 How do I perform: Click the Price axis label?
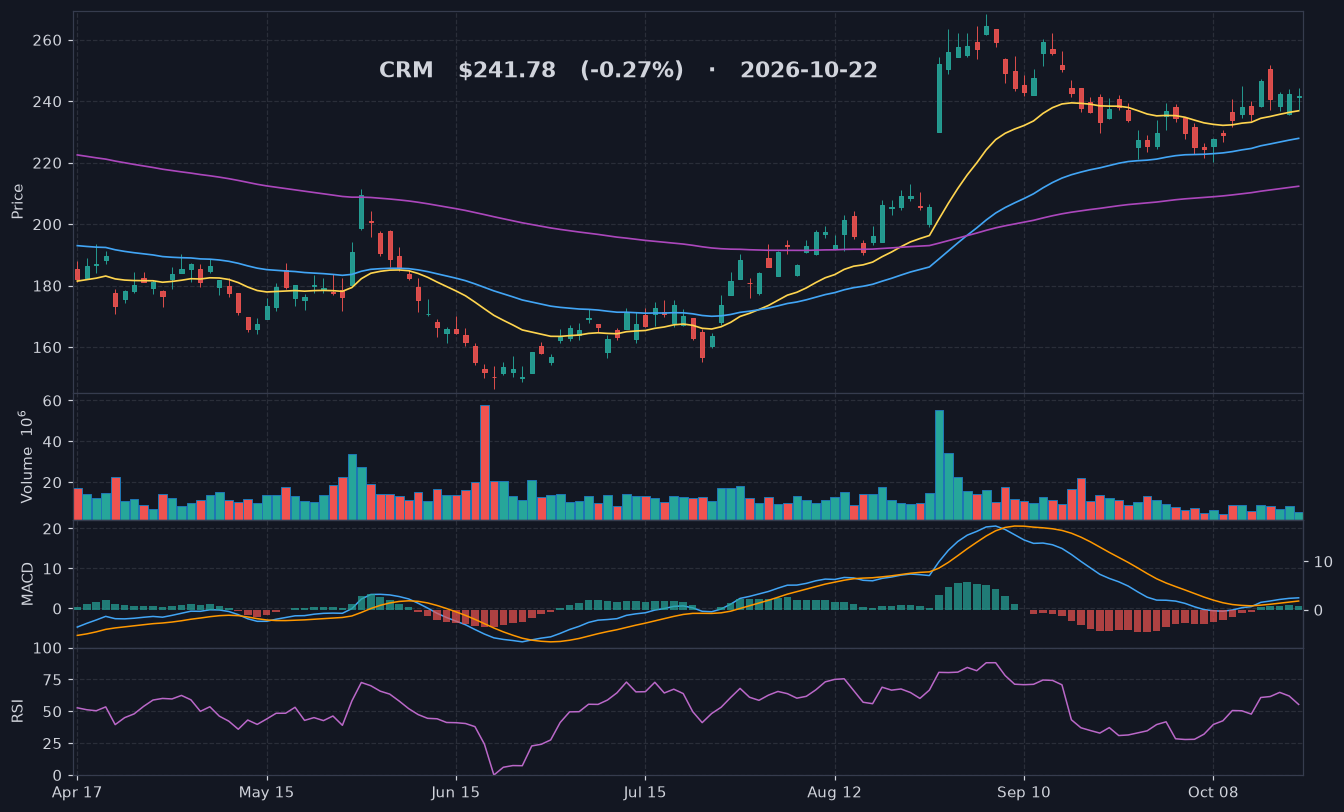[x=17, y=201]
